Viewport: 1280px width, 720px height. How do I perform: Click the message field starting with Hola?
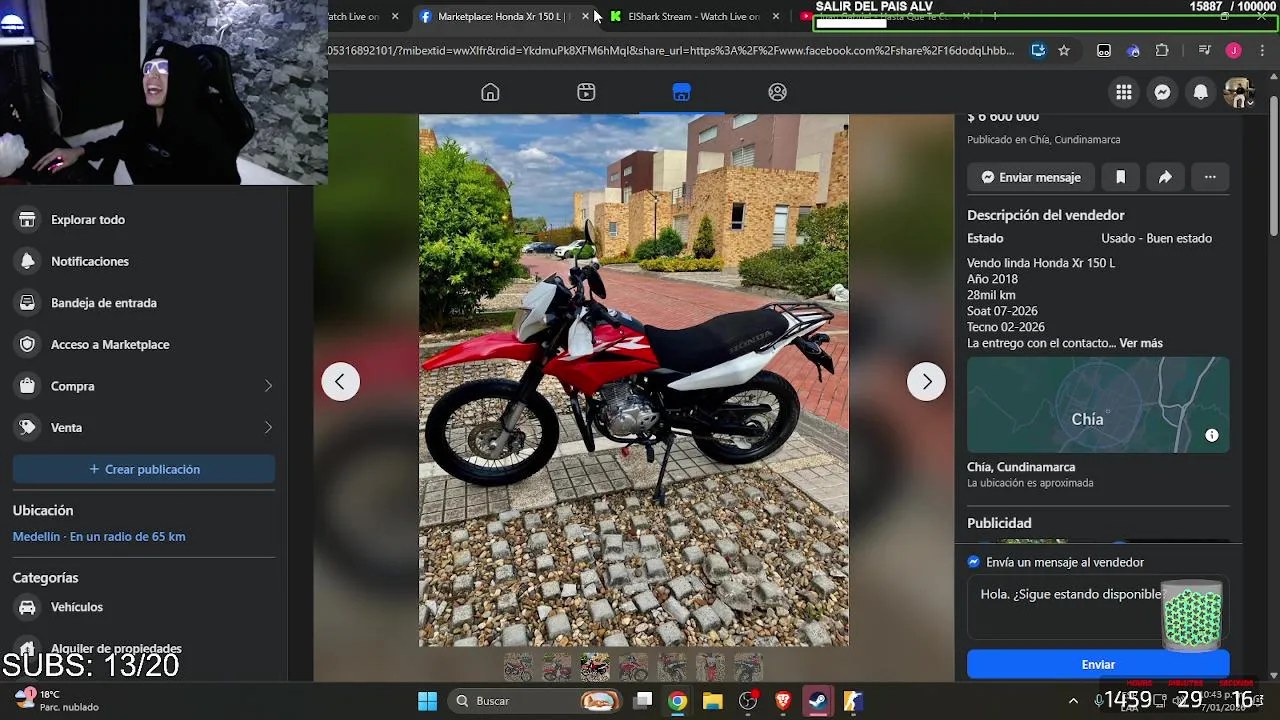(x=1098, y=607)
